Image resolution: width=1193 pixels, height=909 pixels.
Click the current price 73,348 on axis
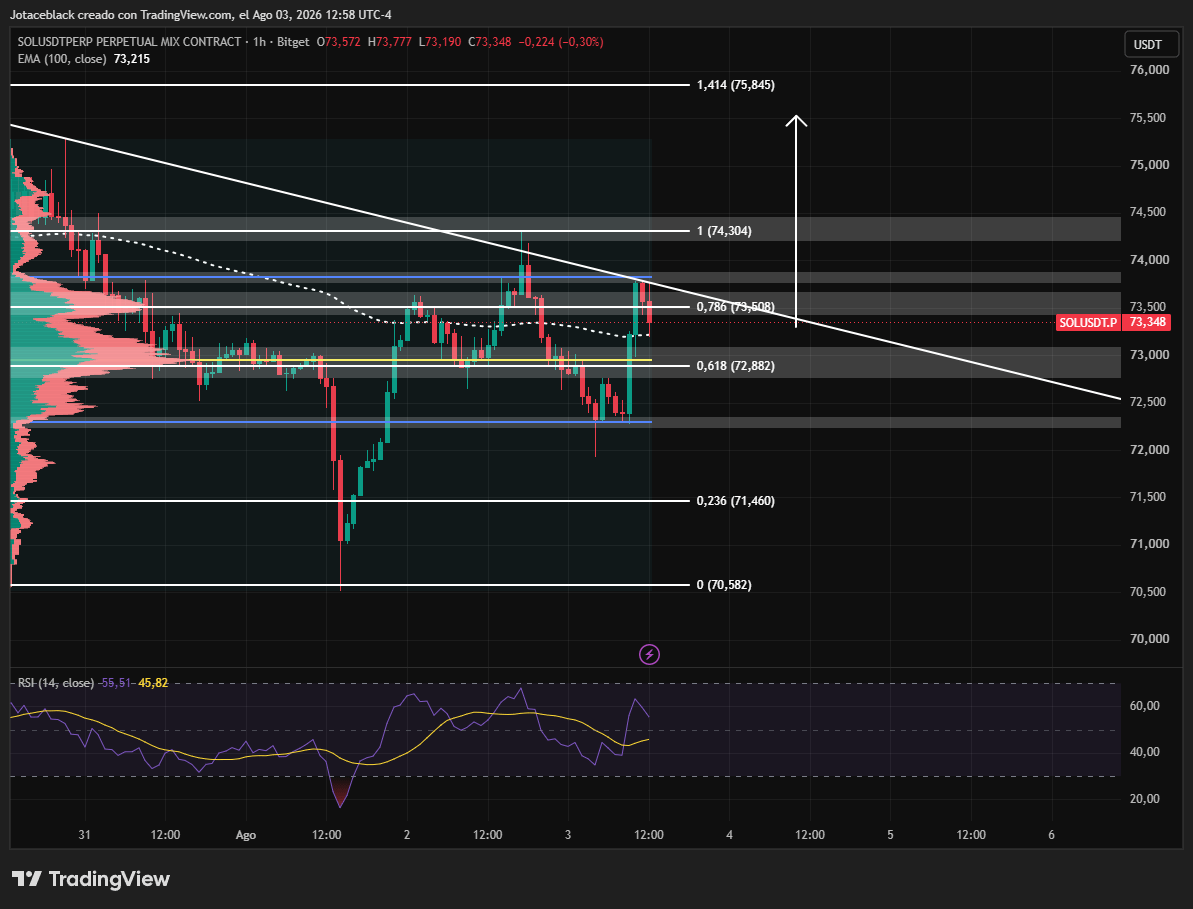pyautogui.click(x=1147, y=323)
